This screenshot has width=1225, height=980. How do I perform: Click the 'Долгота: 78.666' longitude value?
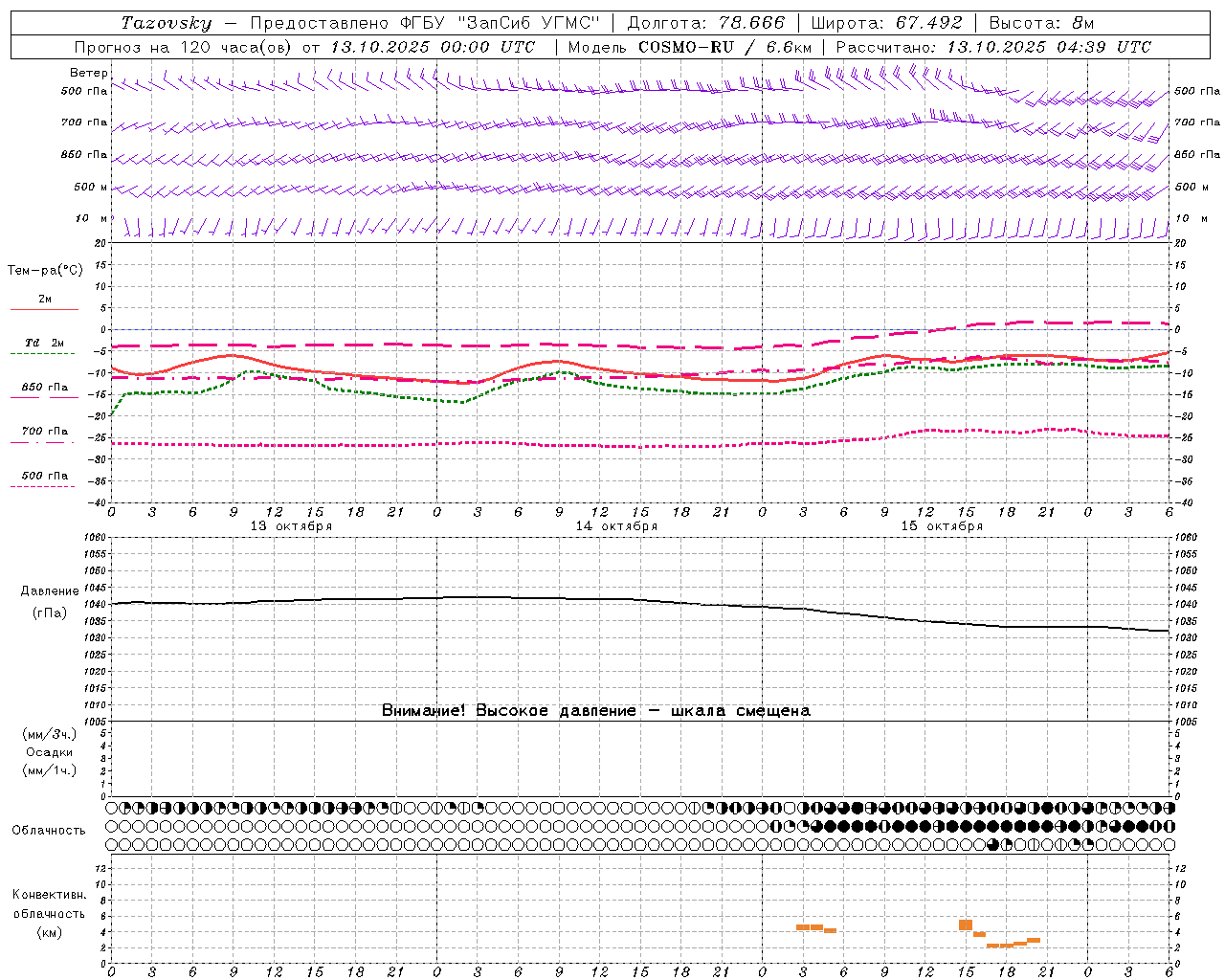[x=706, y=23]
